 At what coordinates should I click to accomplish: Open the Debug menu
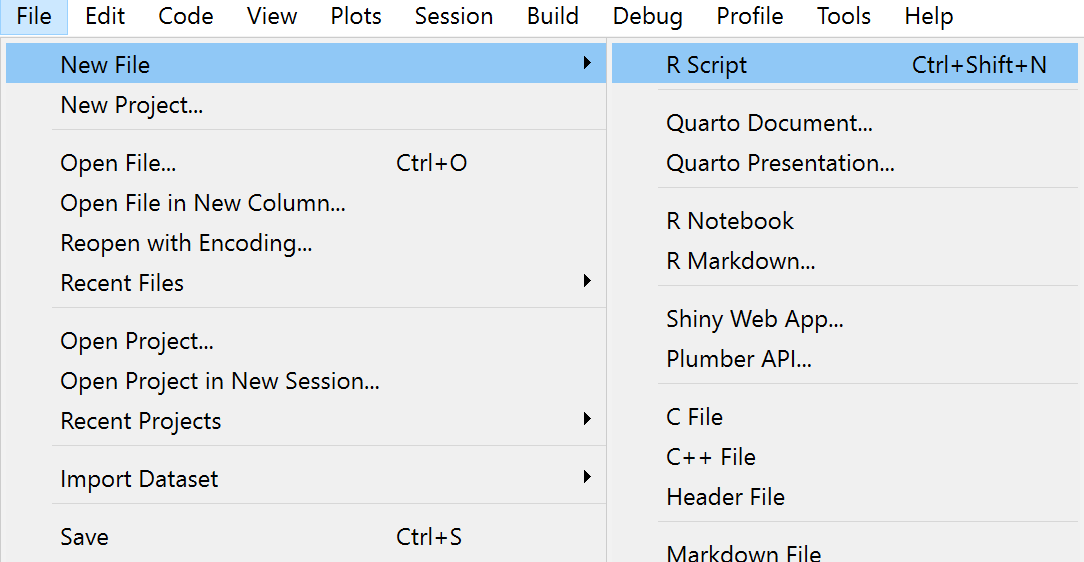[x=647, y=17]
